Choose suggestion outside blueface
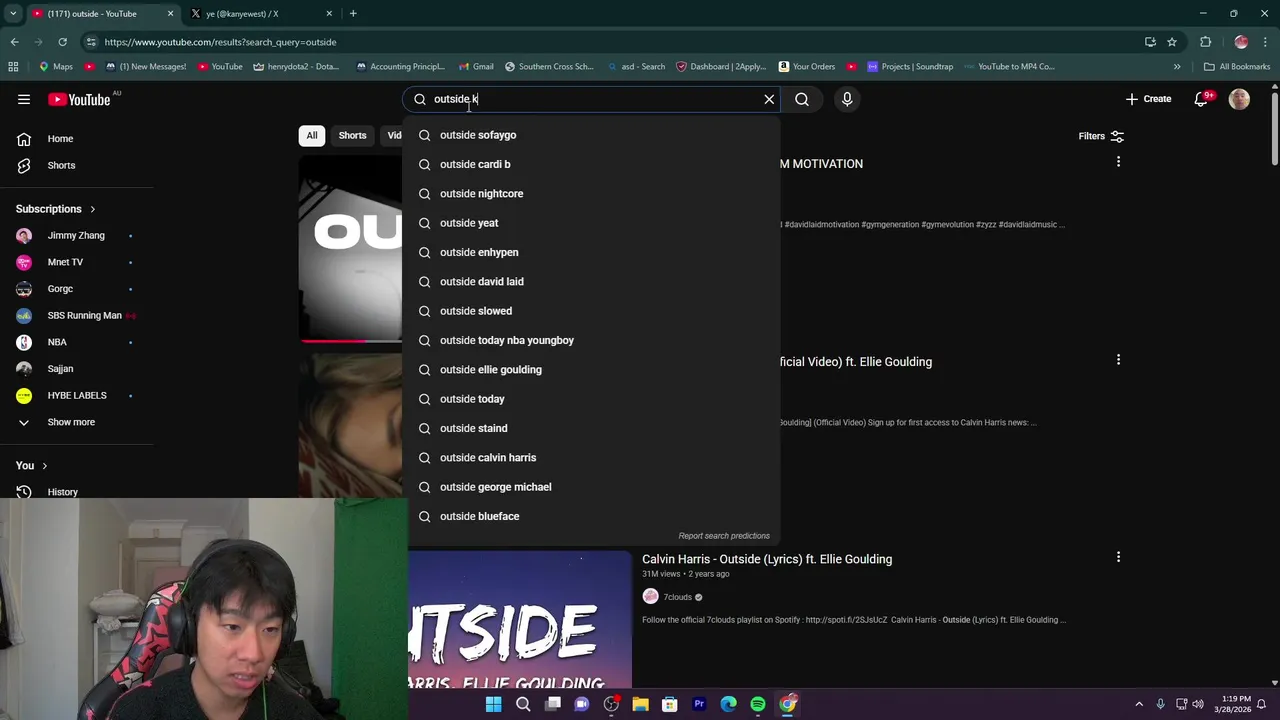Viewport: 1280px width, 720px height. (591, 516)
